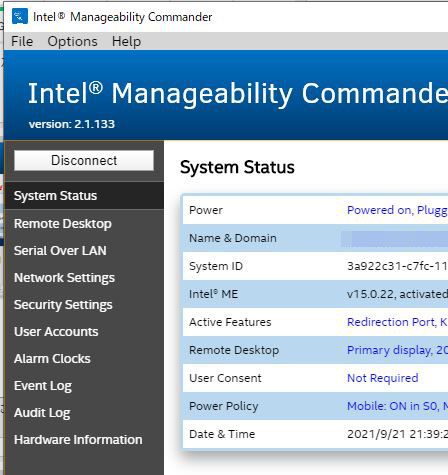The height and width of the screenshot is (475, 448).
Task: Open the Hardware Information section
Action: click(78, 440)
